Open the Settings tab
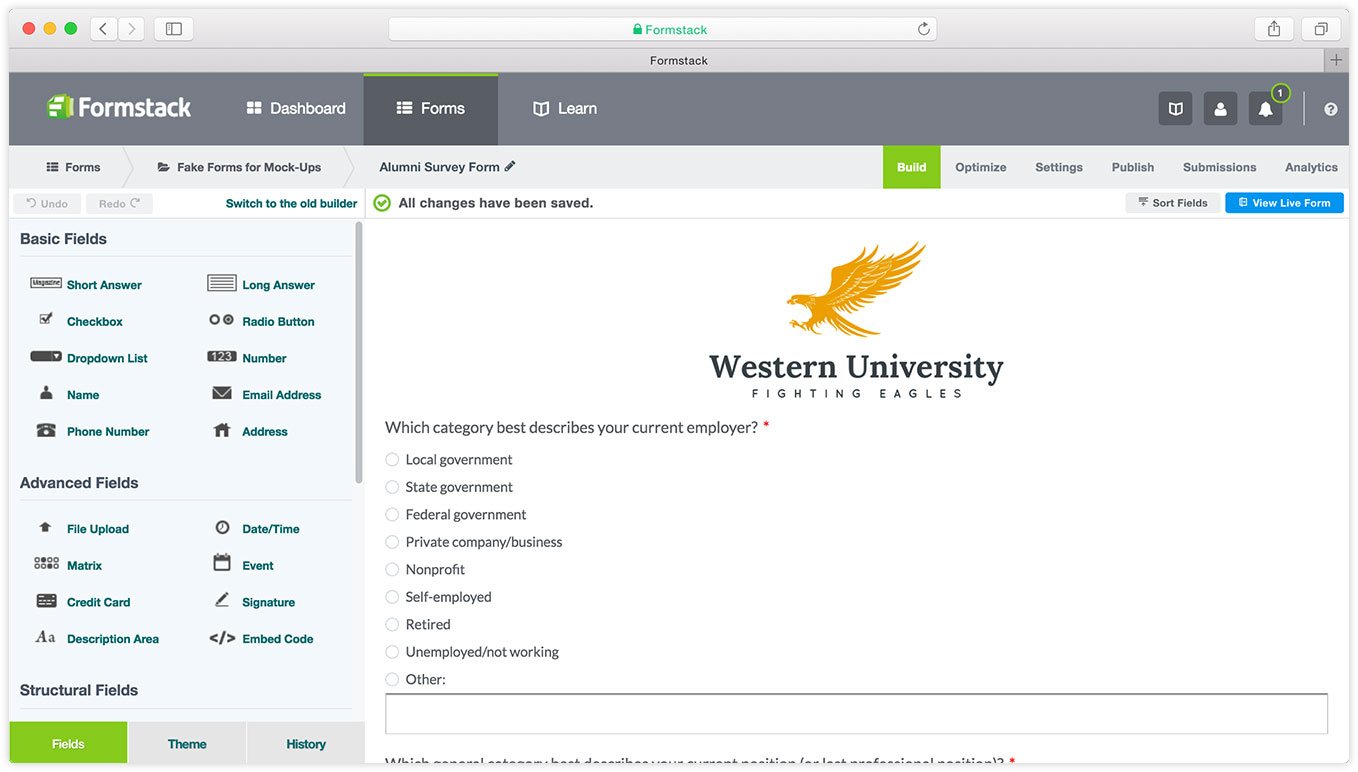The width and height of the screenshot is (1358, 772). coord(1059,167)
